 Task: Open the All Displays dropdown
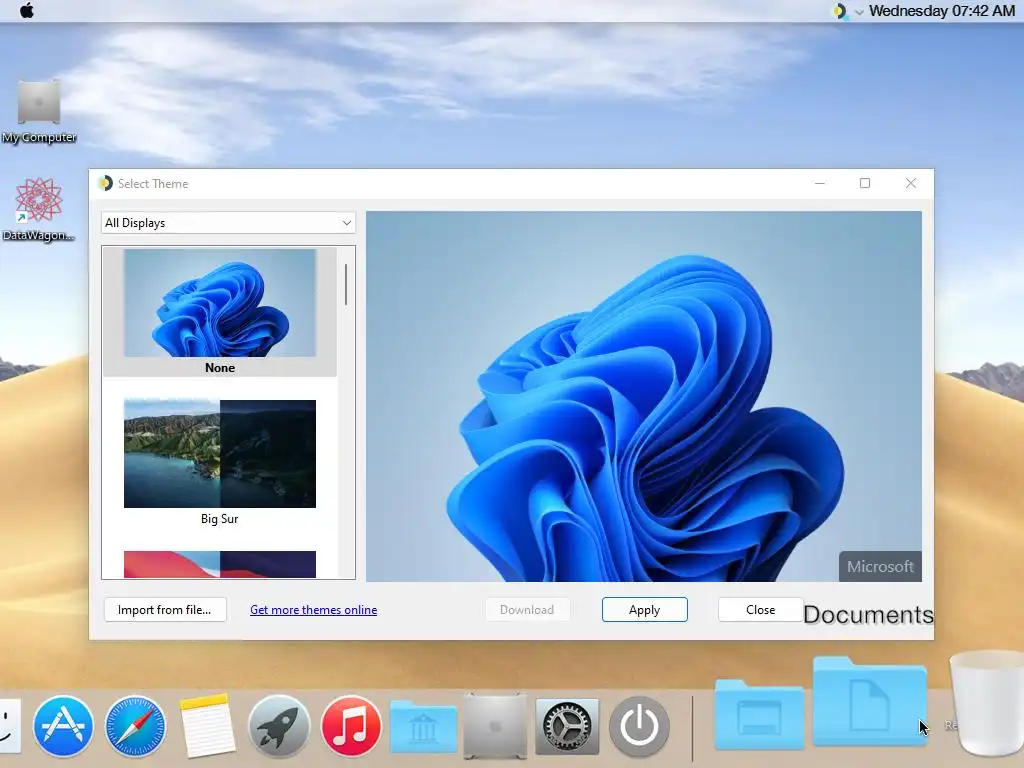[x=228, y=223]
